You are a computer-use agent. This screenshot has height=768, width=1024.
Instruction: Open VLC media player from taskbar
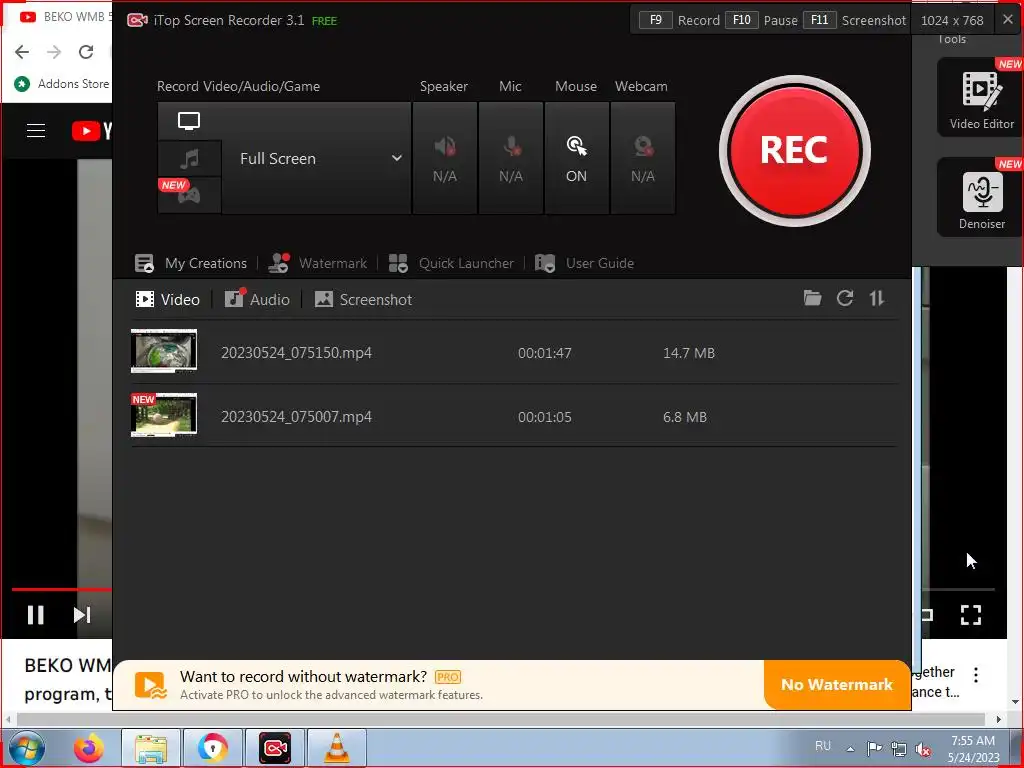point(337,748)
